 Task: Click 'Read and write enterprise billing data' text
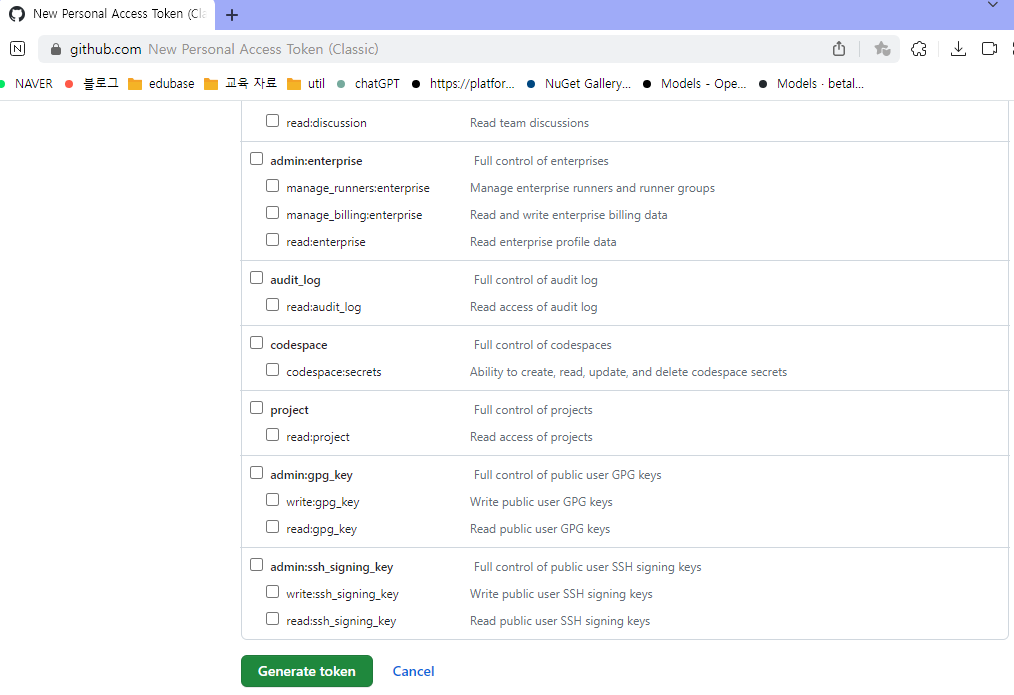pyautogui.click(x=568, y=215)
